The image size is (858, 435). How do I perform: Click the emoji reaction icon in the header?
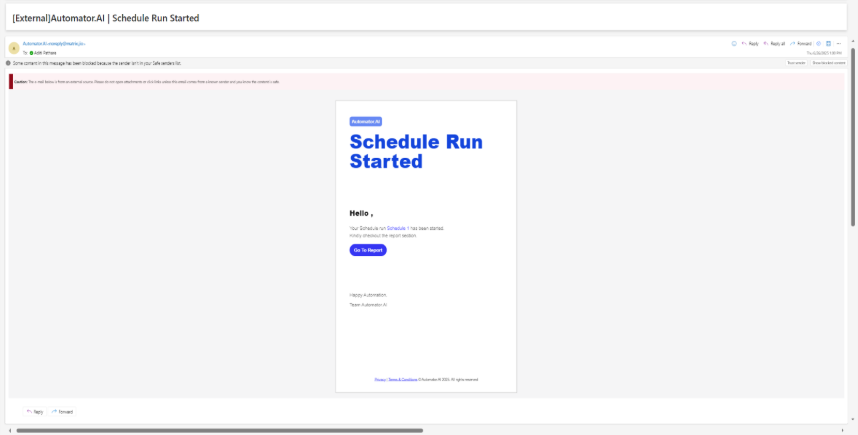tap(734, 44)
